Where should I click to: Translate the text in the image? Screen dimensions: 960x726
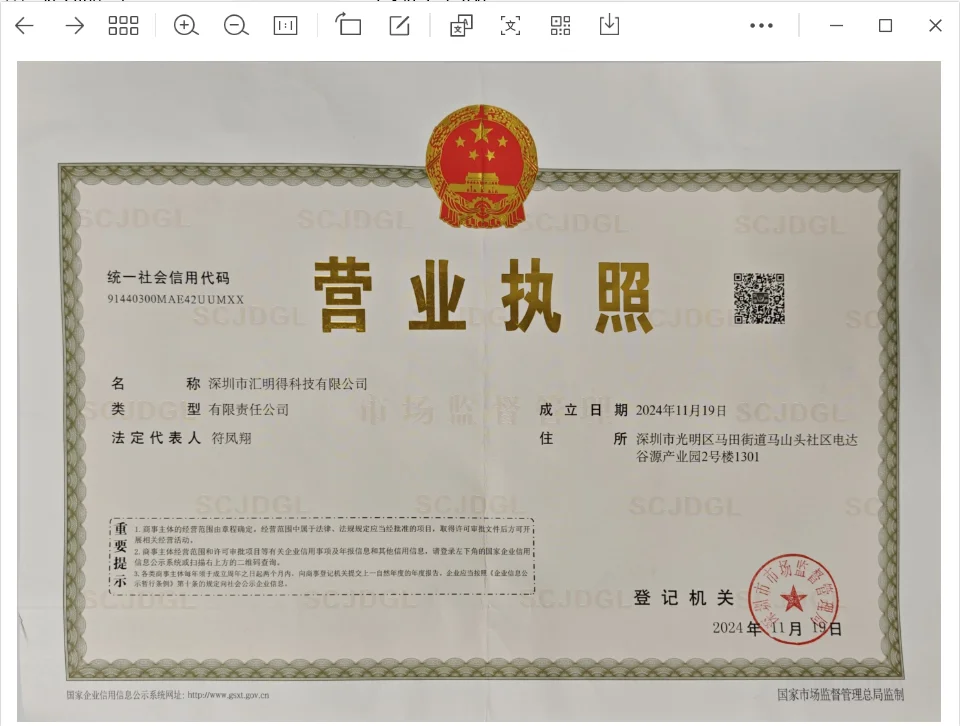coord(461,26)
